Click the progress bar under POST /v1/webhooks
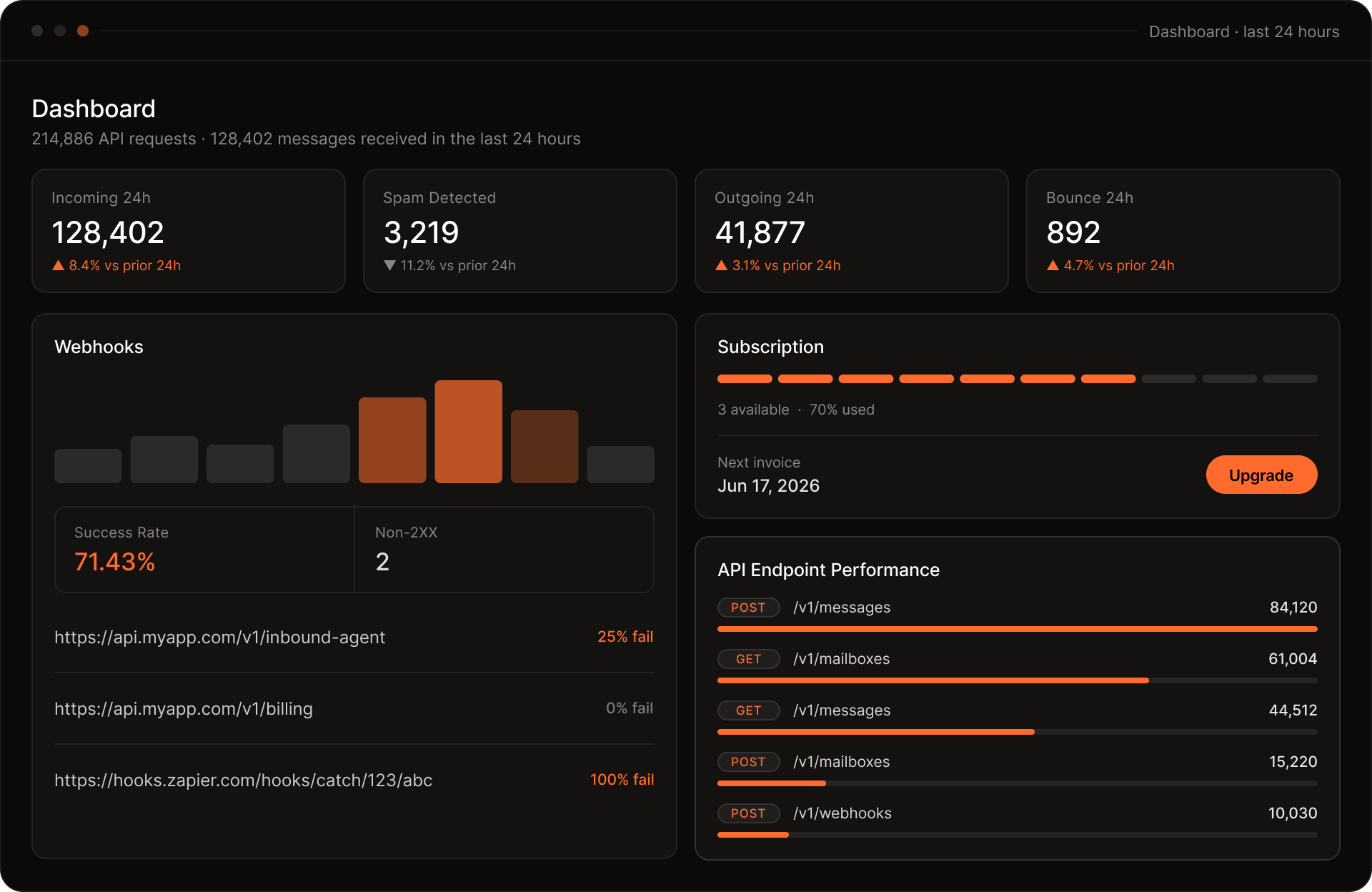Image resolution: width=1372 pixels, height=892 pixels. point(1018,835)
